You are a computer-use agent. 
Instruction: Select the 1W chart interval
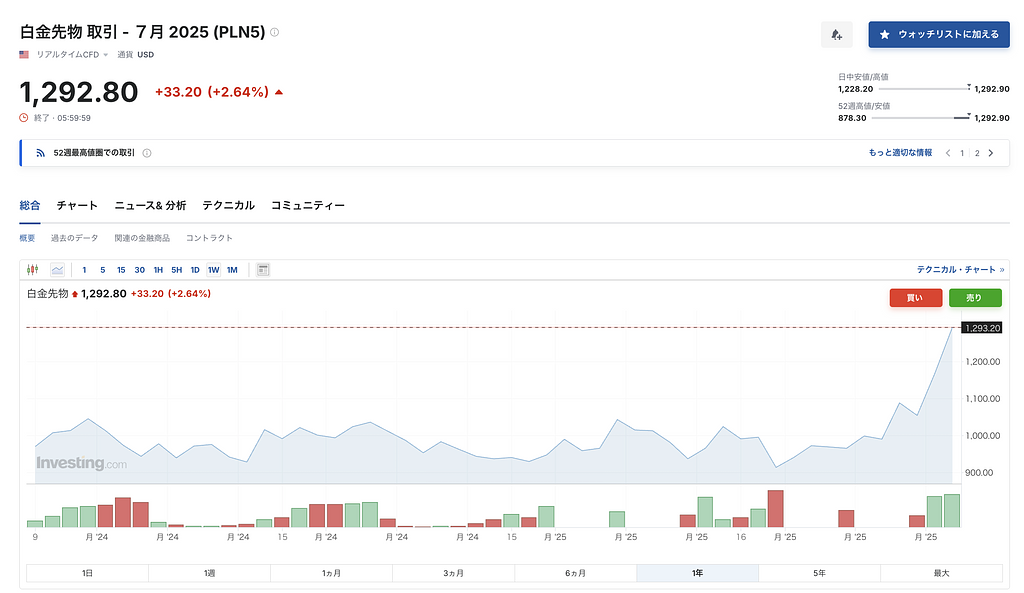pos(213,270)
